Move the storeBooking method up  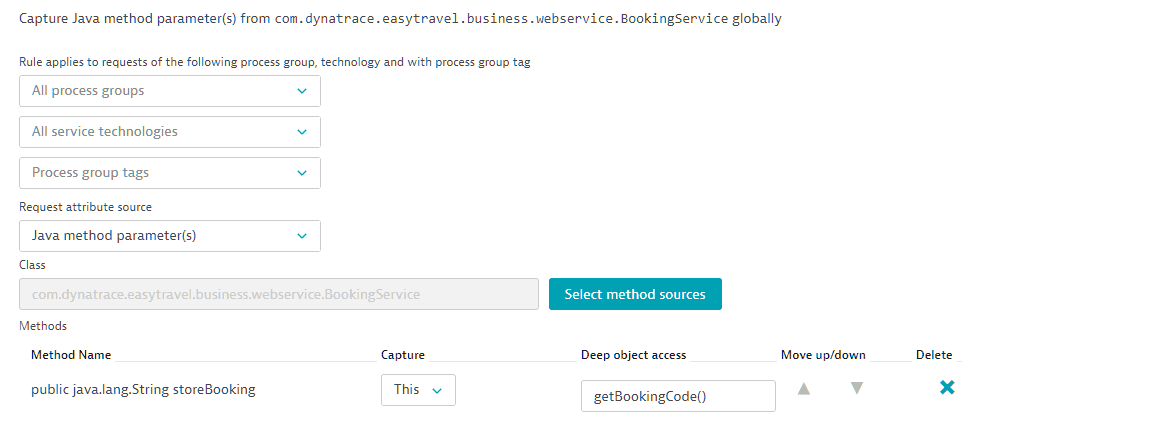coord(803,388)
